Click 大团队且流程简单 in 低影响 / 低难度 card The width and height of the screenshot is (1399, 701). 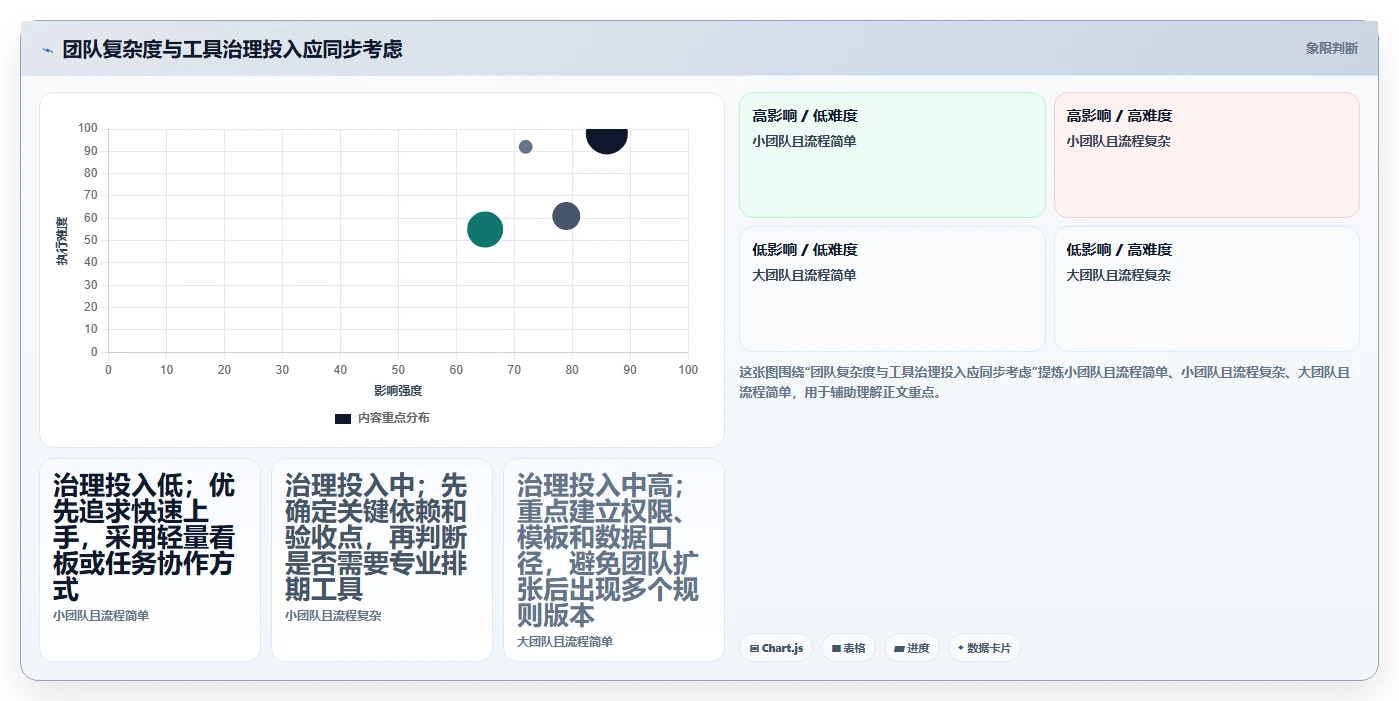804,275
